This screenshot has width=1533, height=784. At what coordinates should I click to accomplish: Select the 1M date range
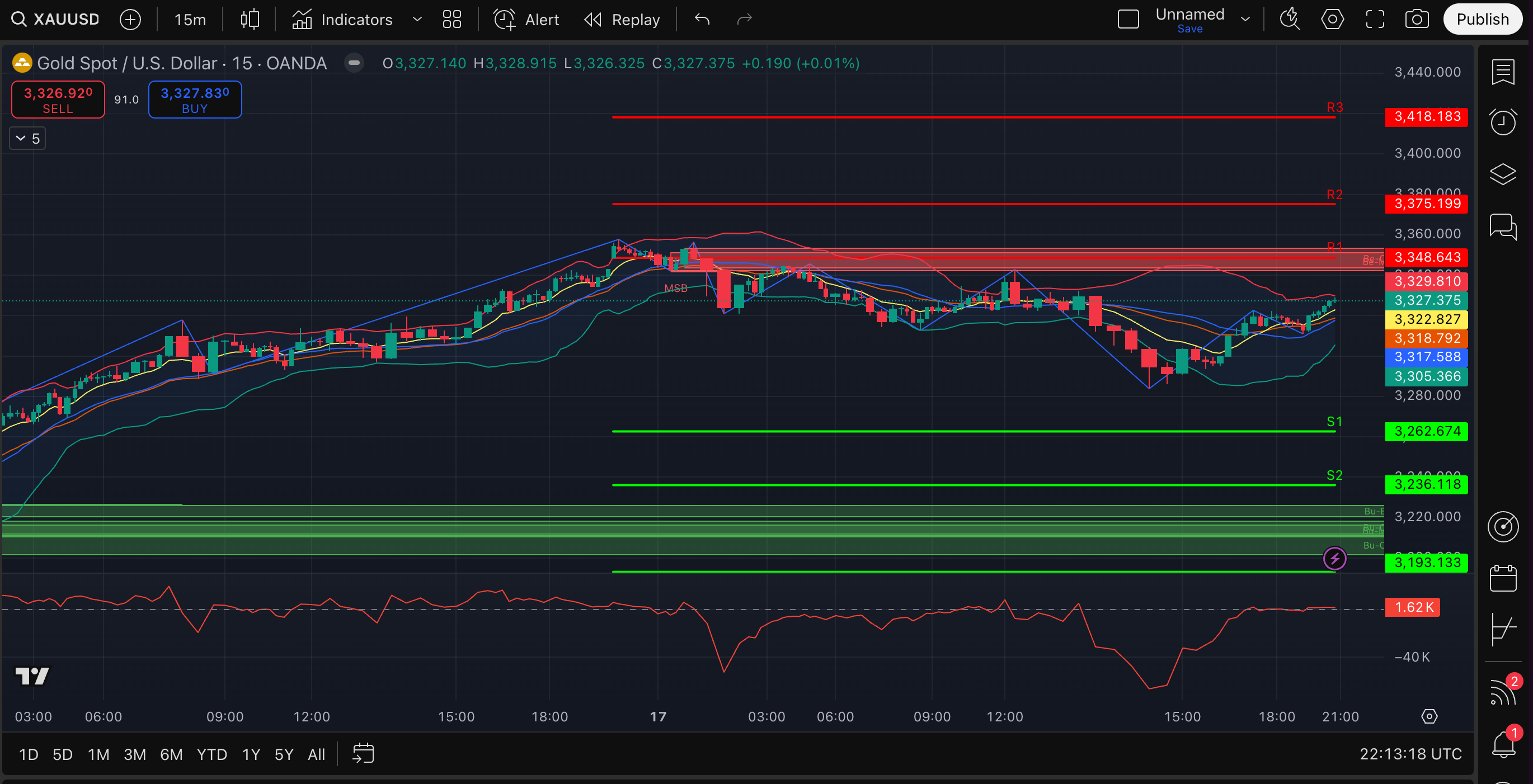(x=98, y=754)
